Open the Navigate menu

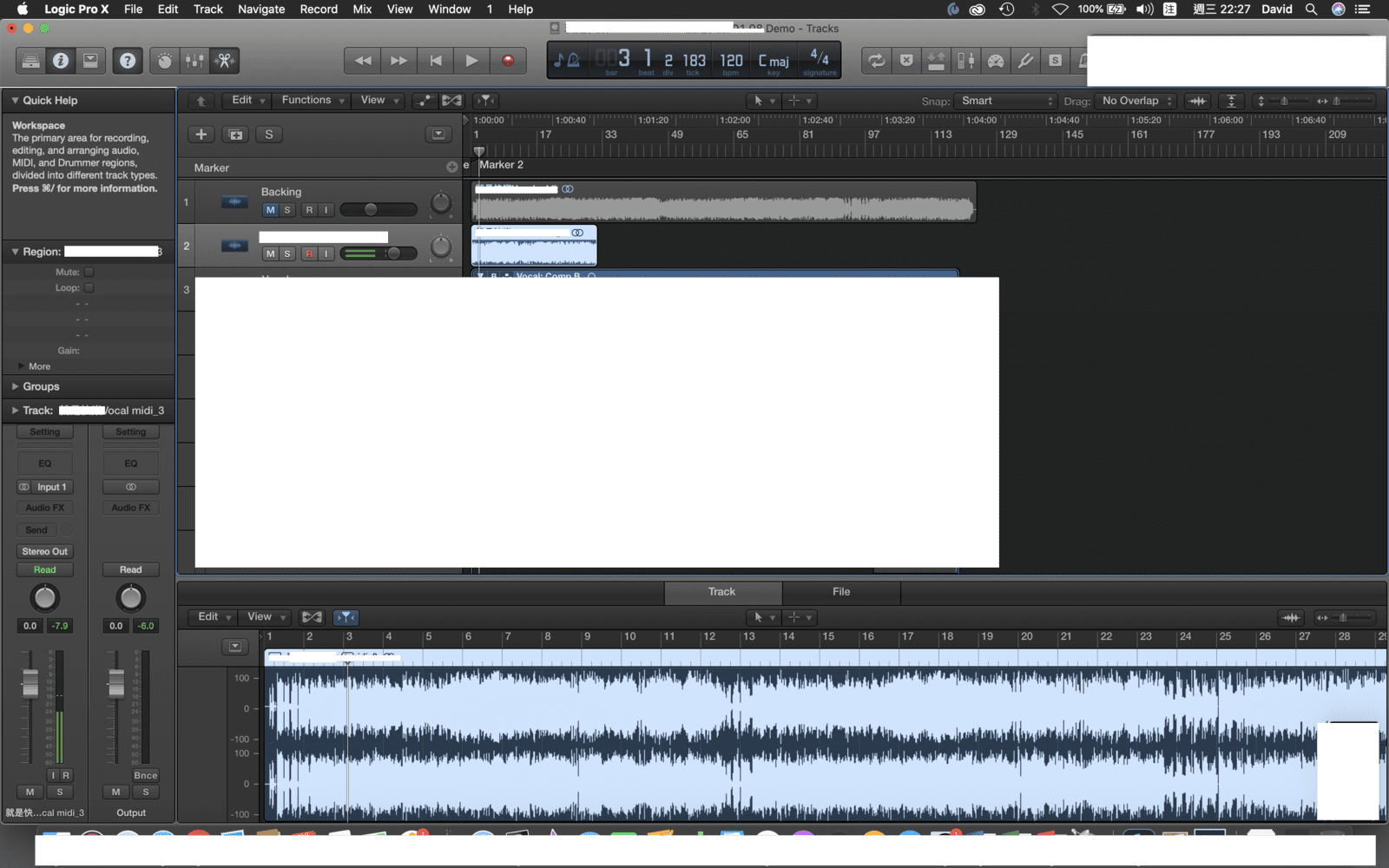coord(261,9)
